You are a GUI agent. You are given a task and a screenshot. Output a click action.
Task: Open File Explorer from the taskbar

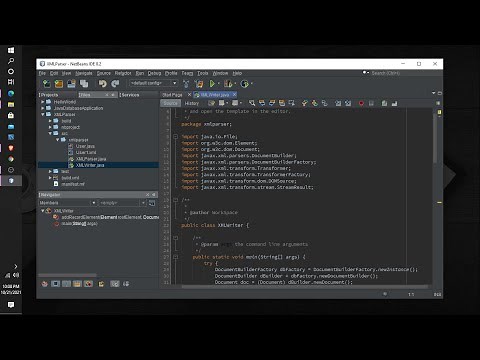[11, 105]
